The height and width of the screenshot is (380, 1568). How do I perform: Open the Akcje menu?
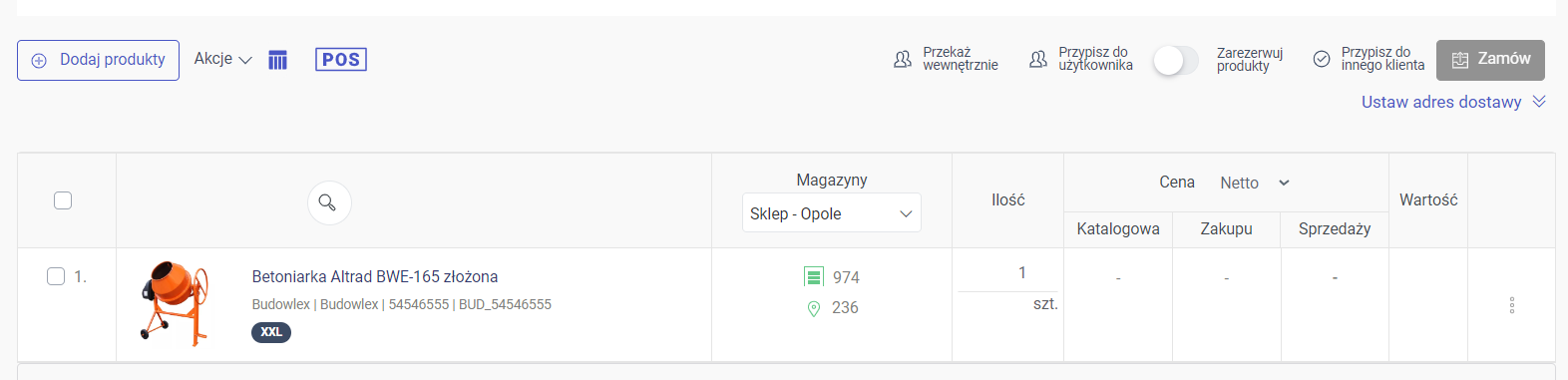(222, 59)
